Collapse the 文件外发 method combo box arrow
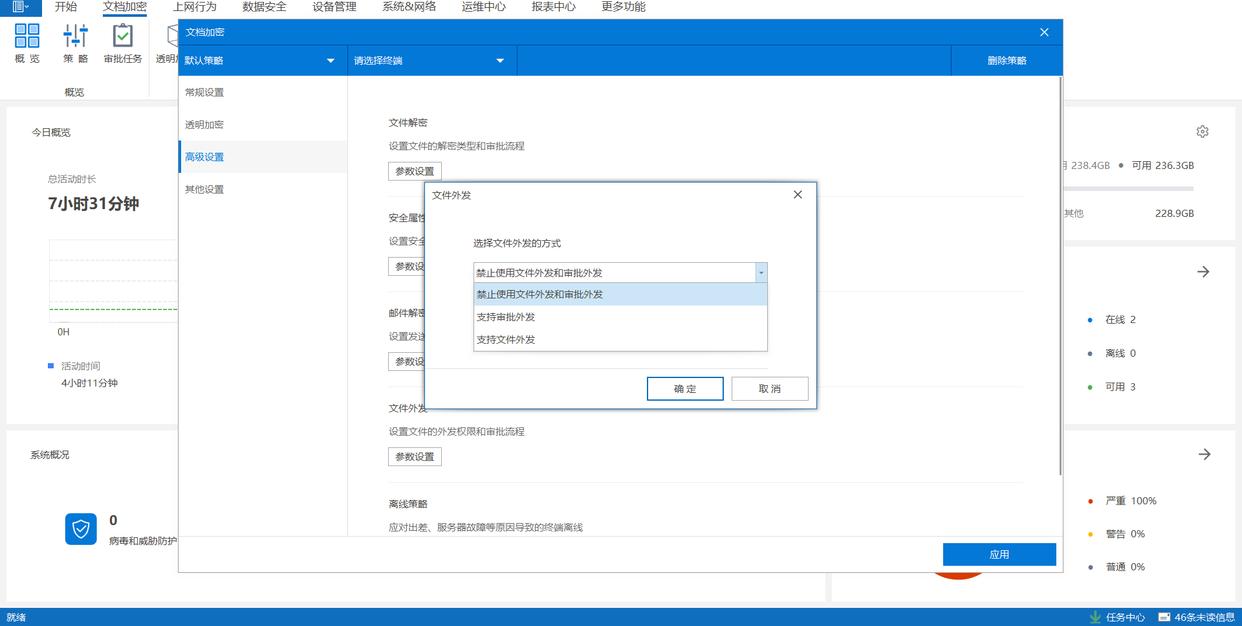Screen dimensions: 1242x626 click(x=761, y=272)
